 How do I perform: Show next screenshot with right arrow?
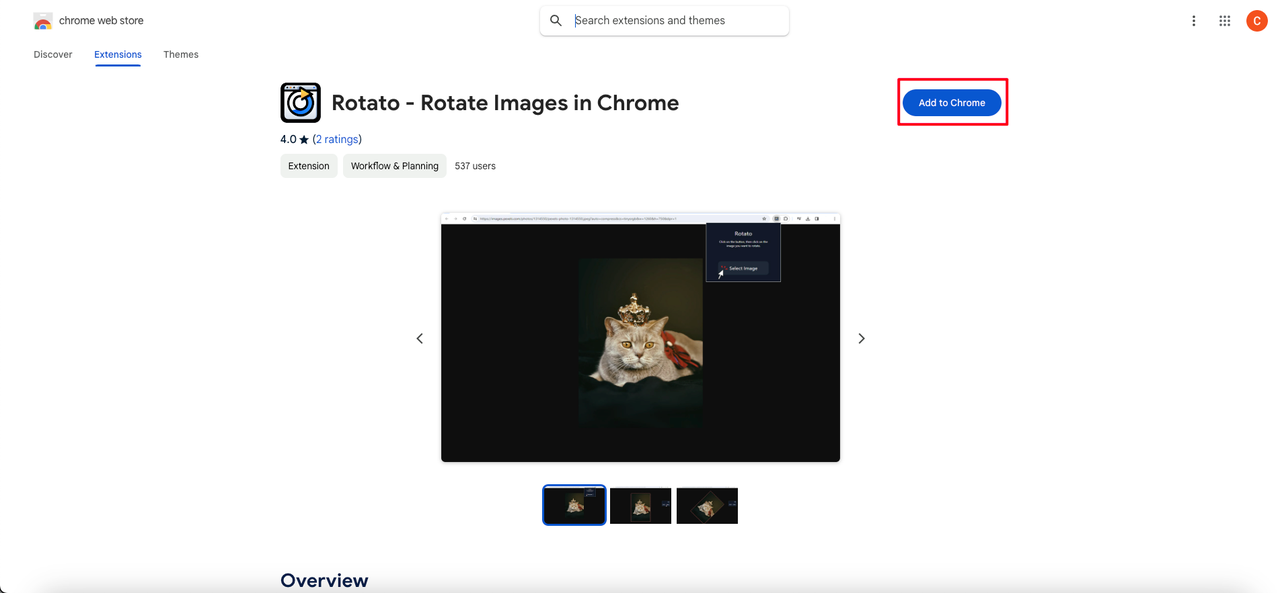click(861, 339)
